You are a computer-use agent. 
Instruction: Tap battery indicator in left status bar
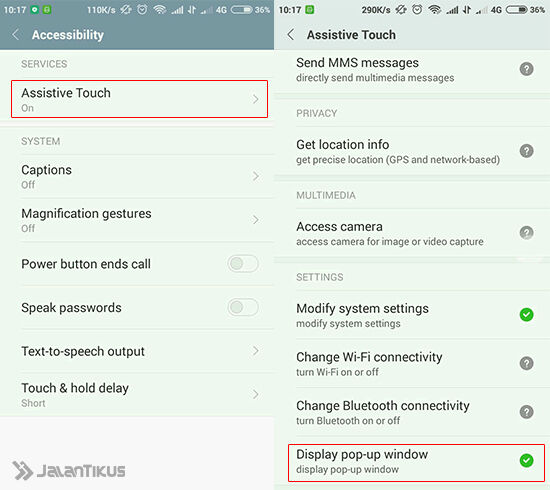point(241,10)
